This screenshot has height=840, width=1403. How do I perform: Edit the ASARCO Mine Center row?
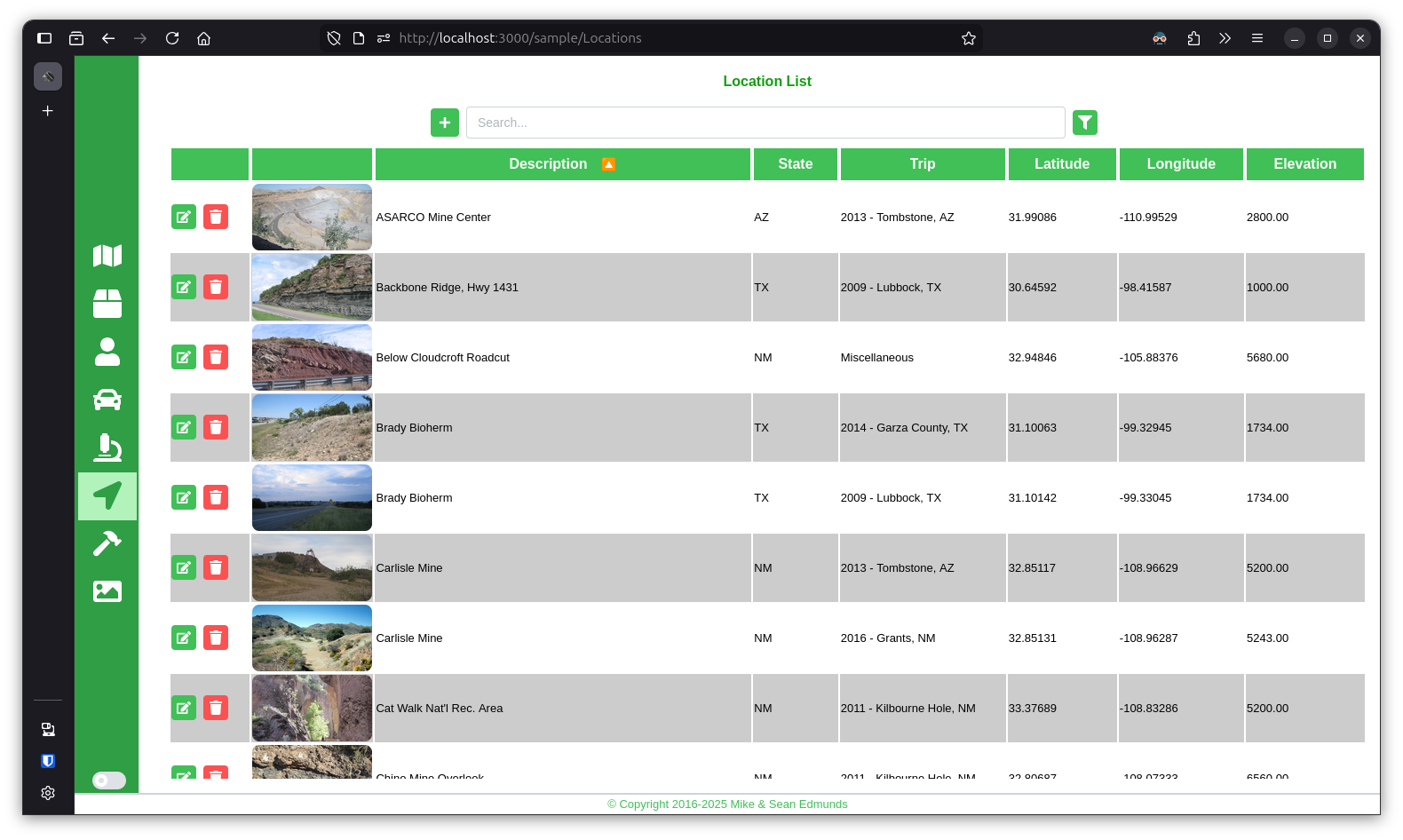[x=184, y=217]
